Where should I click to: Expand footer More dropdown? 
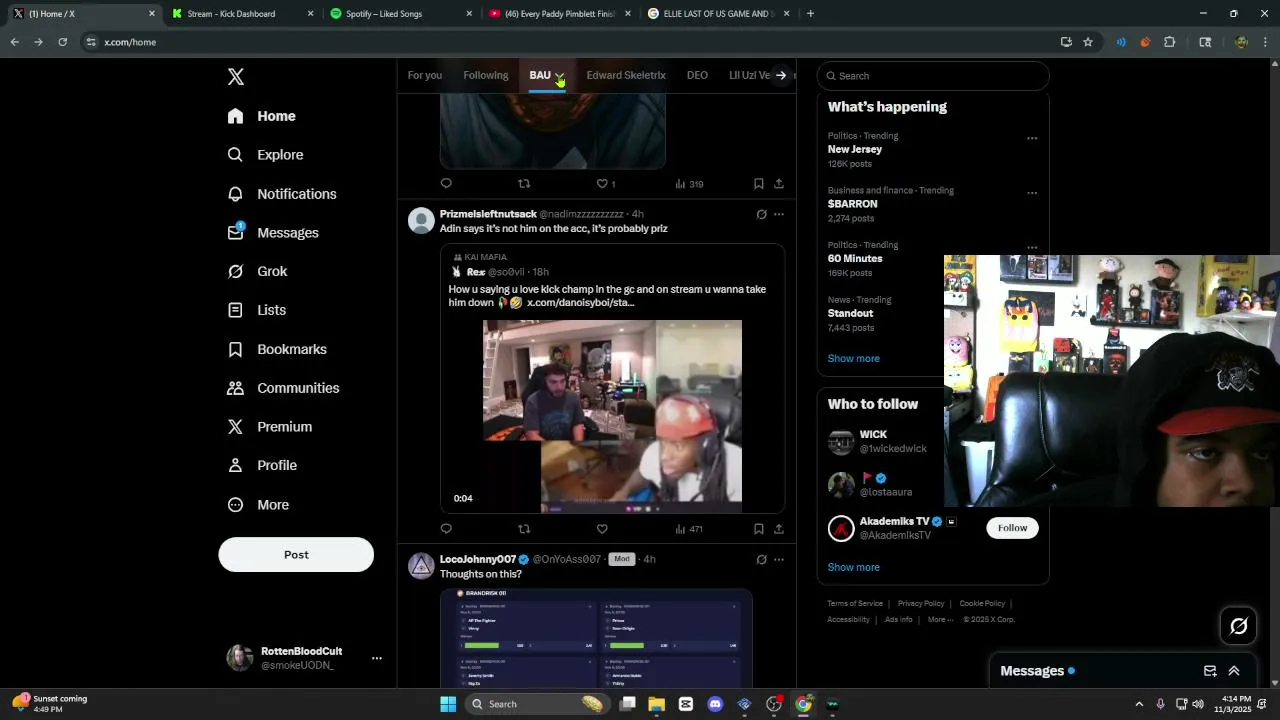(940, 620)
